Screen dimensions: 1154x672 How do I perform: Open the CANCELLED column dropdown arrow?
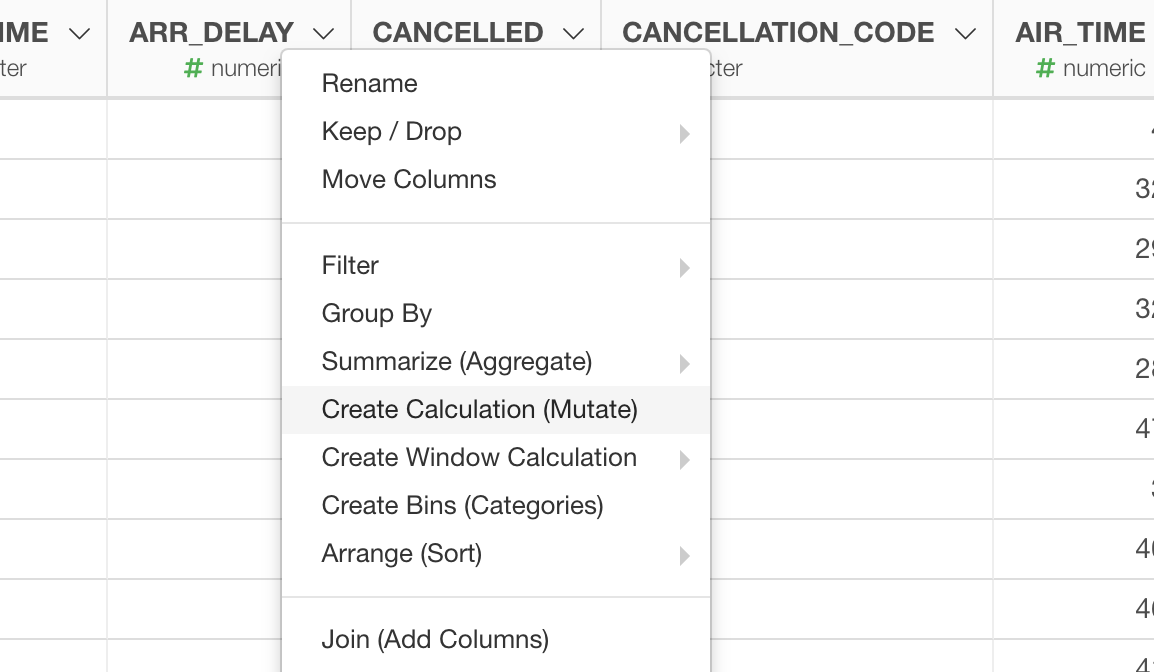(573, 33)
